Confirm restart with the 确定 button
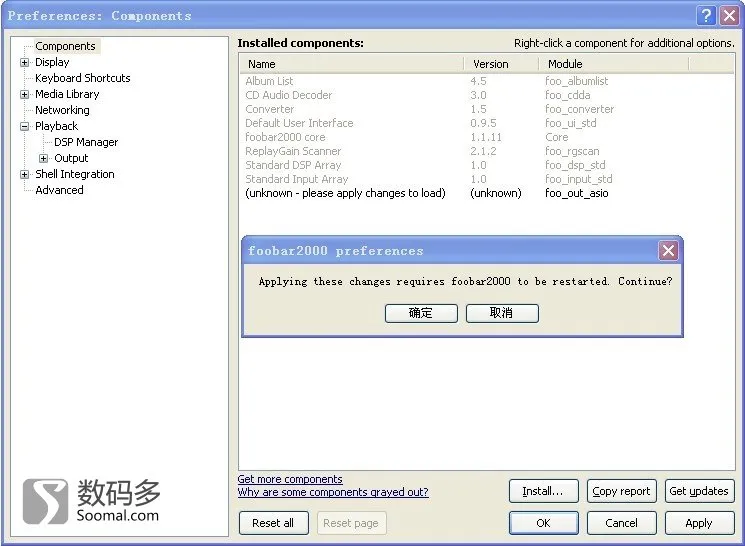This screenshot has height=546, width=745. [421, 313]
